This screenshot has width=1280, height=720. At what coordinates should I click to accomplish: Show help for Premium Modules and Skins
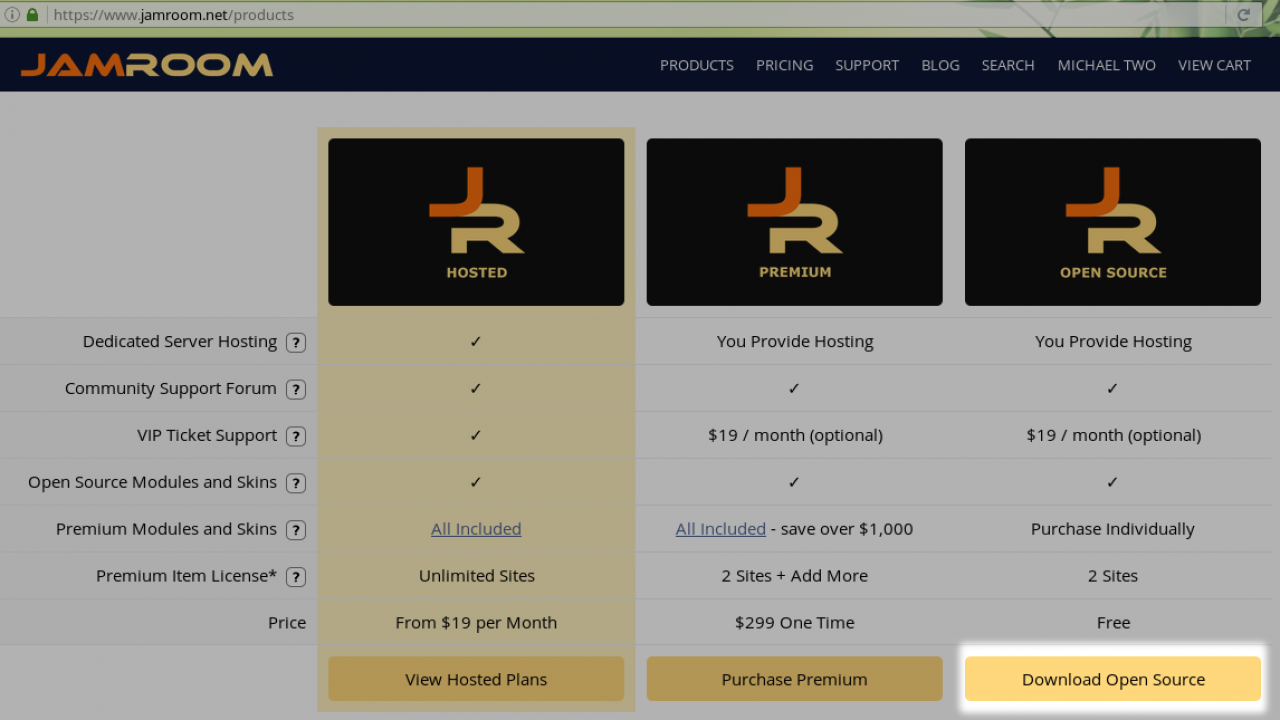pos(296,530)
